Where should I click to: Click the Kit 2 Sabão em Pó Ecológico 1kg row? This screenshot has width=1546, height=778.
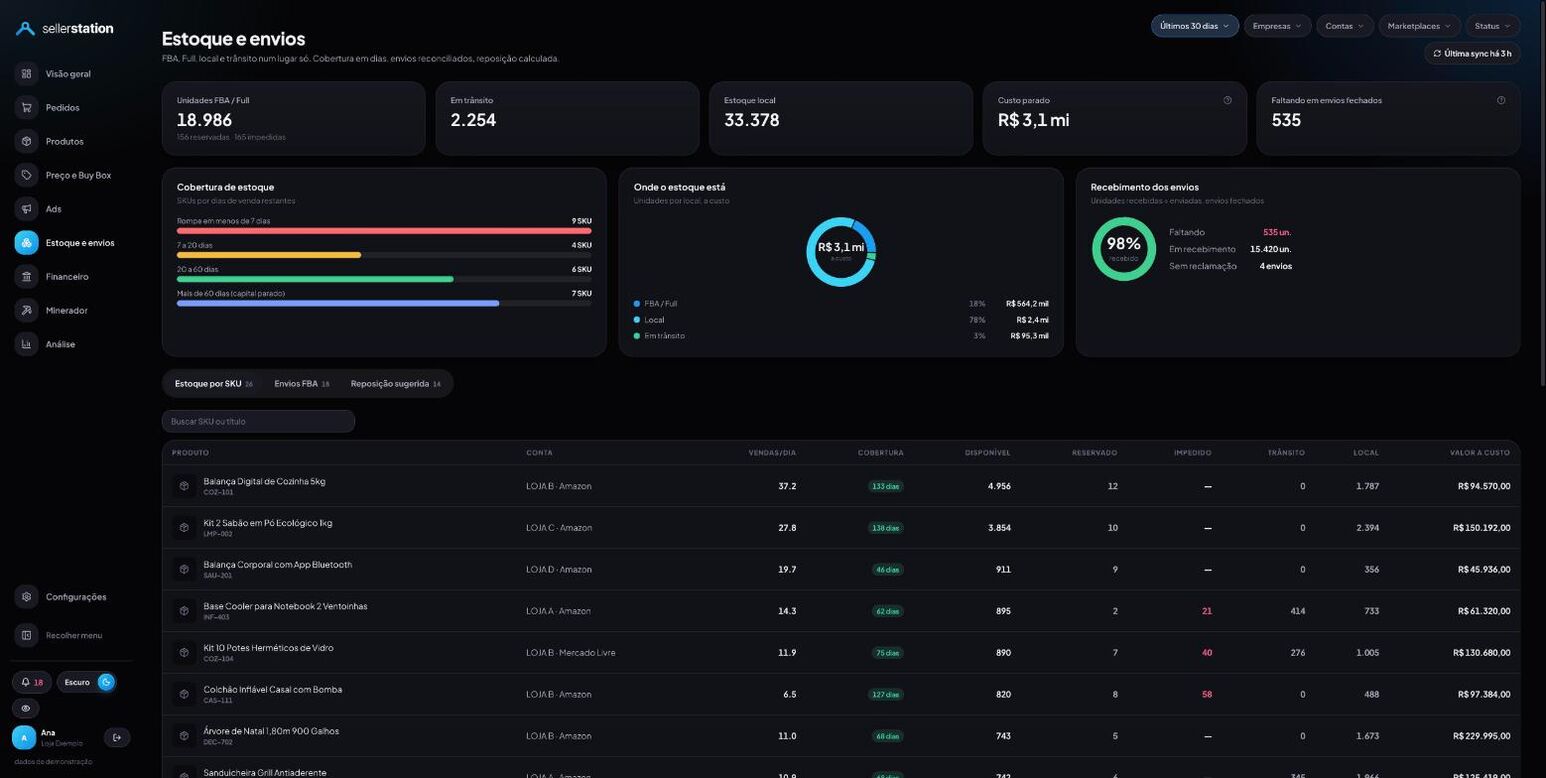pyautogui.click(x=841, y=528)
